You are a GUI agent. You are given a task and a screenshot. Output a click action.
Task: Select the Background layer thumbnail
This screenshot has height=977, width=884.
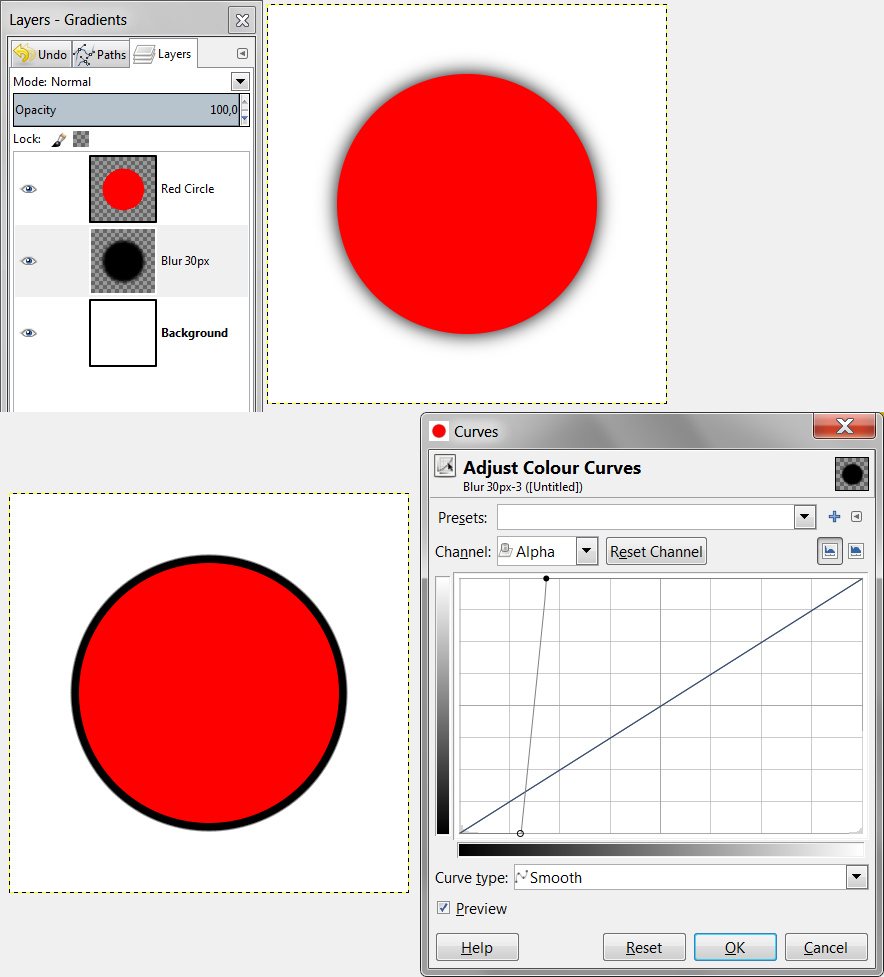[x=123, y=333]
